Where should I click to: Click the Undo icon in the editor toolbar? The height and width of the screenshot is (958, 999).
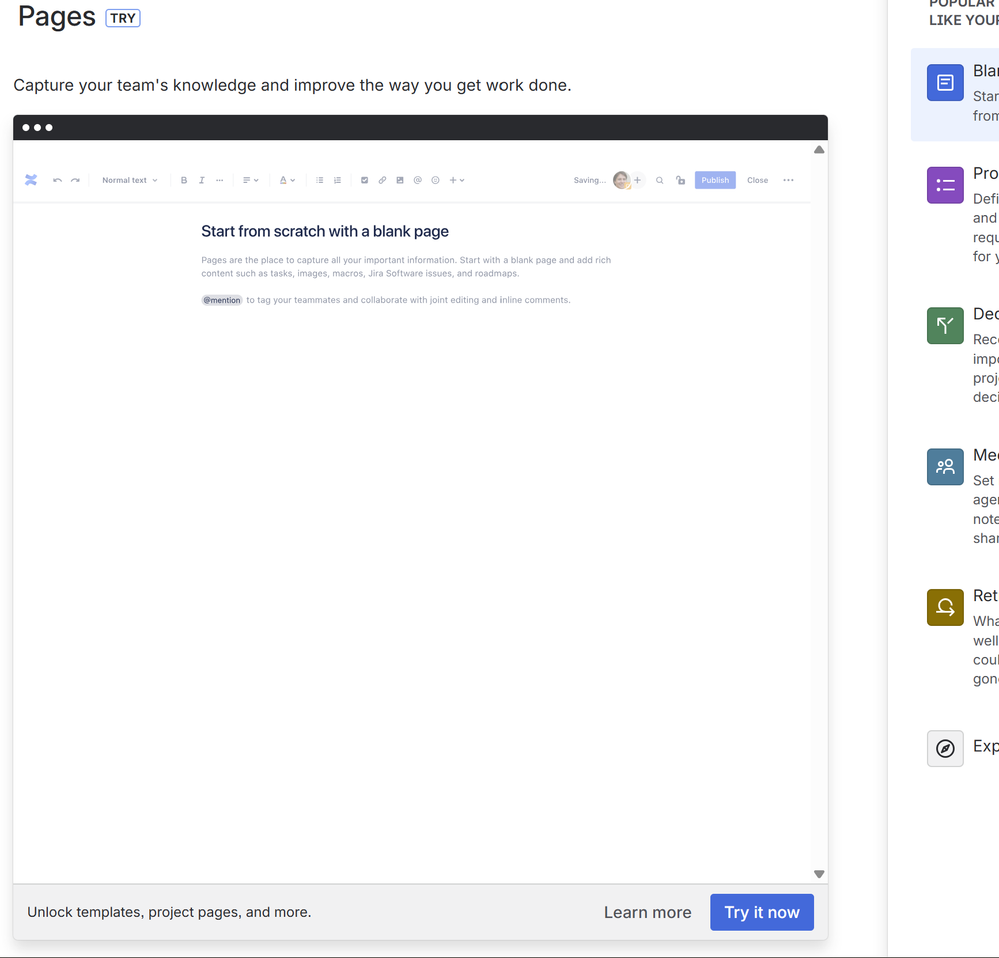coord(59,180)
